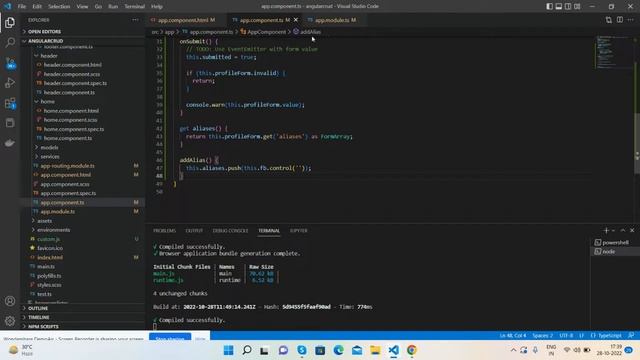Open Windows Start button on taskbar
The width and height of the screenshot is (640, 360).
pos(229,350)
